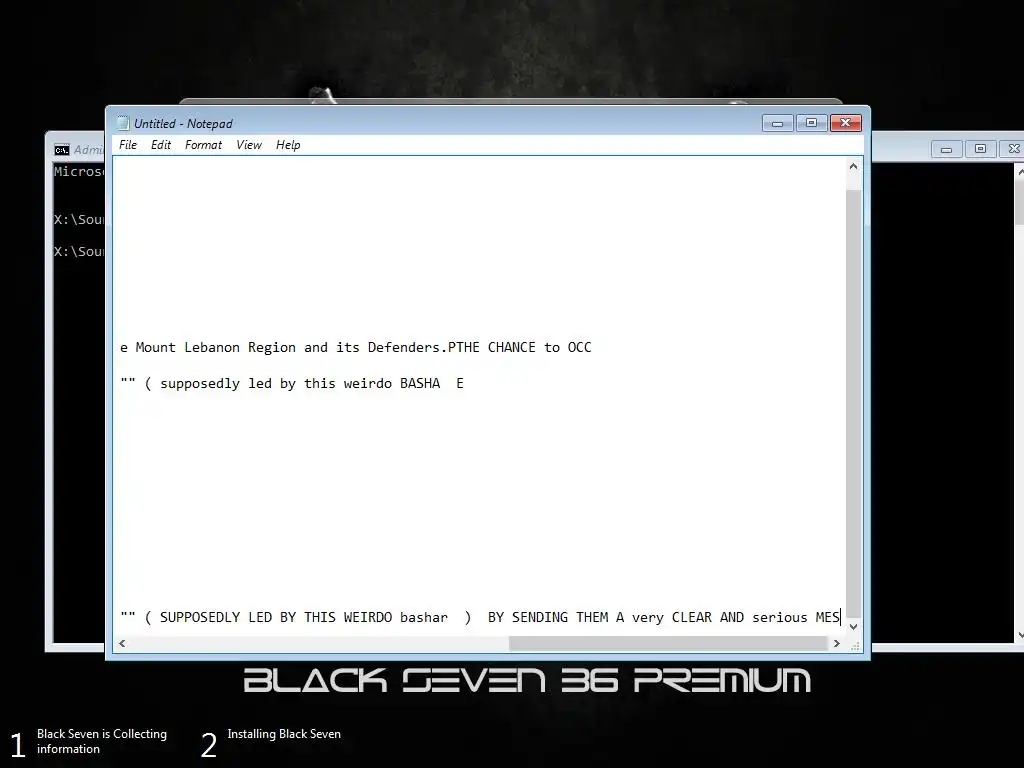Click the line 'supposedly led by this weirdo BASHA'
This screenshot has height=768, width=1024.
click(292, 383)
